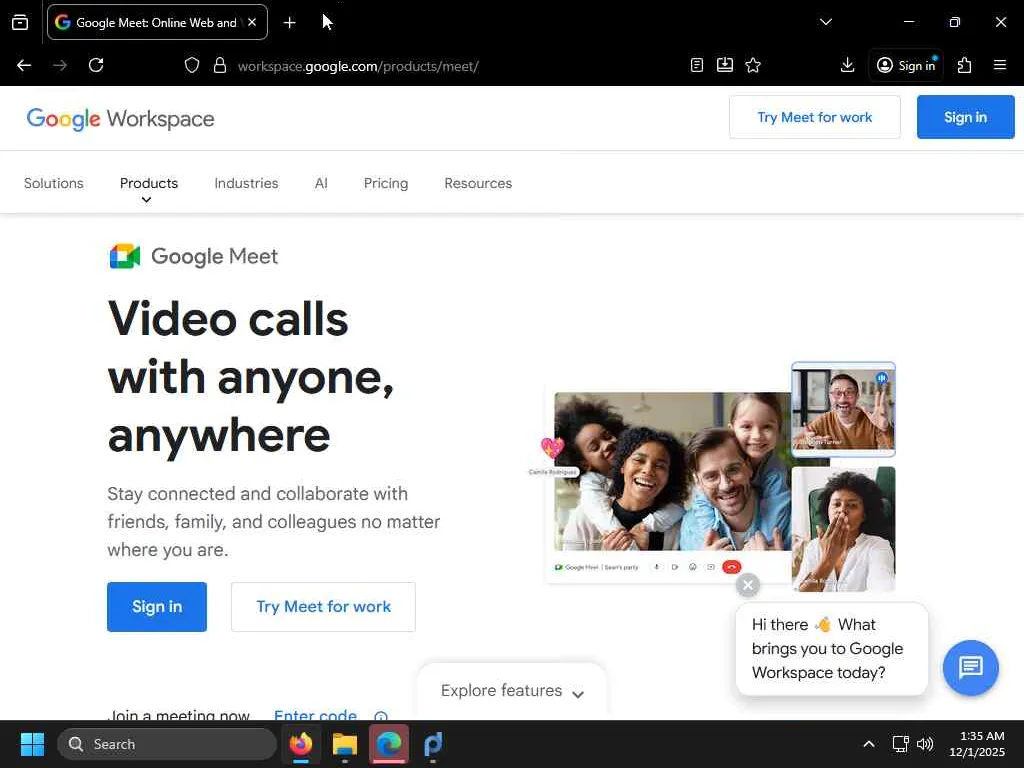Bookmark this page with the star icon
The width and height of the screenshot is (1024, 768).
[x=753, y=65]
